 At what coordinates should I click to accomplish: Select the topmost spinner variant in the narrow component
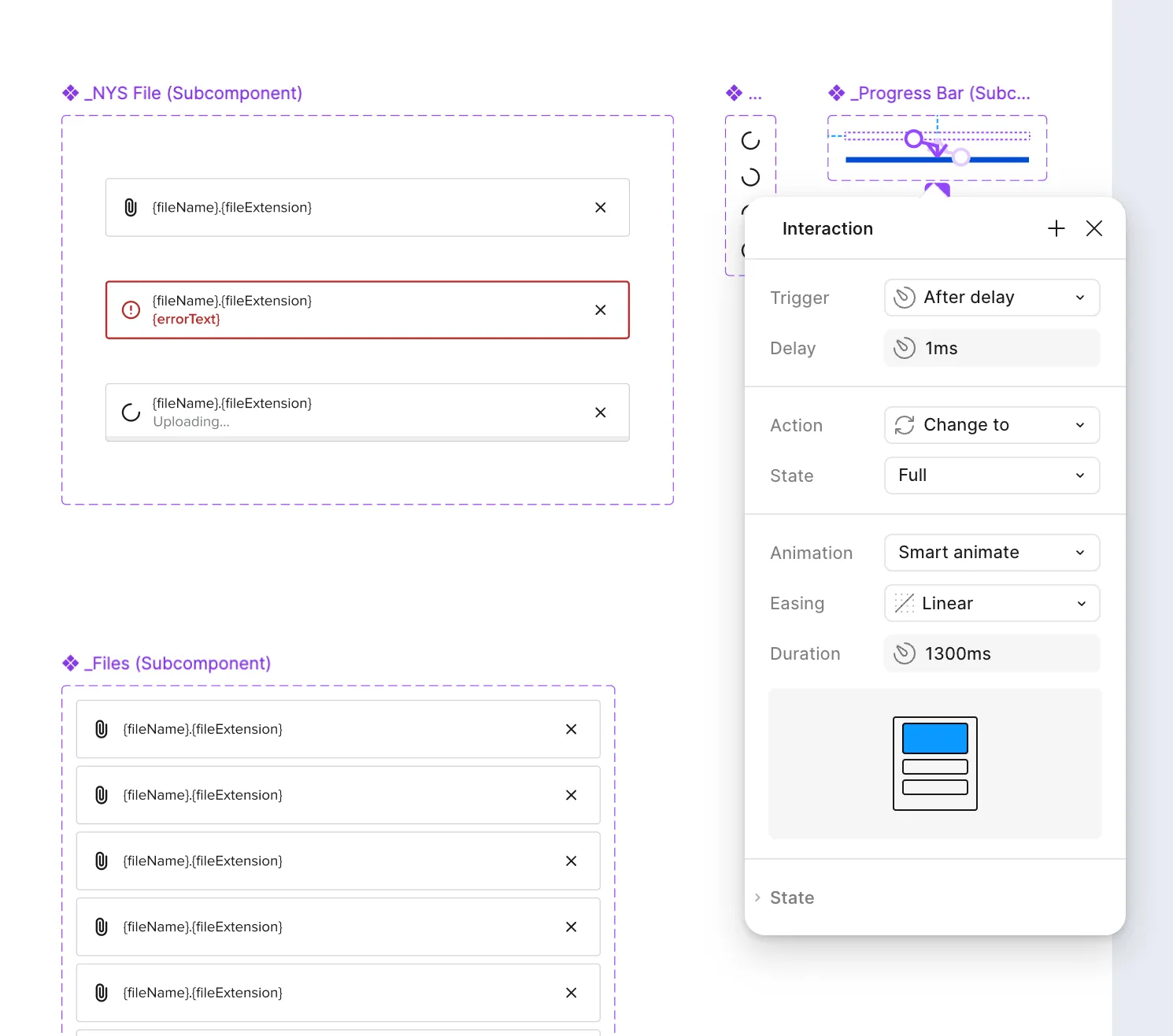point(751,141)
